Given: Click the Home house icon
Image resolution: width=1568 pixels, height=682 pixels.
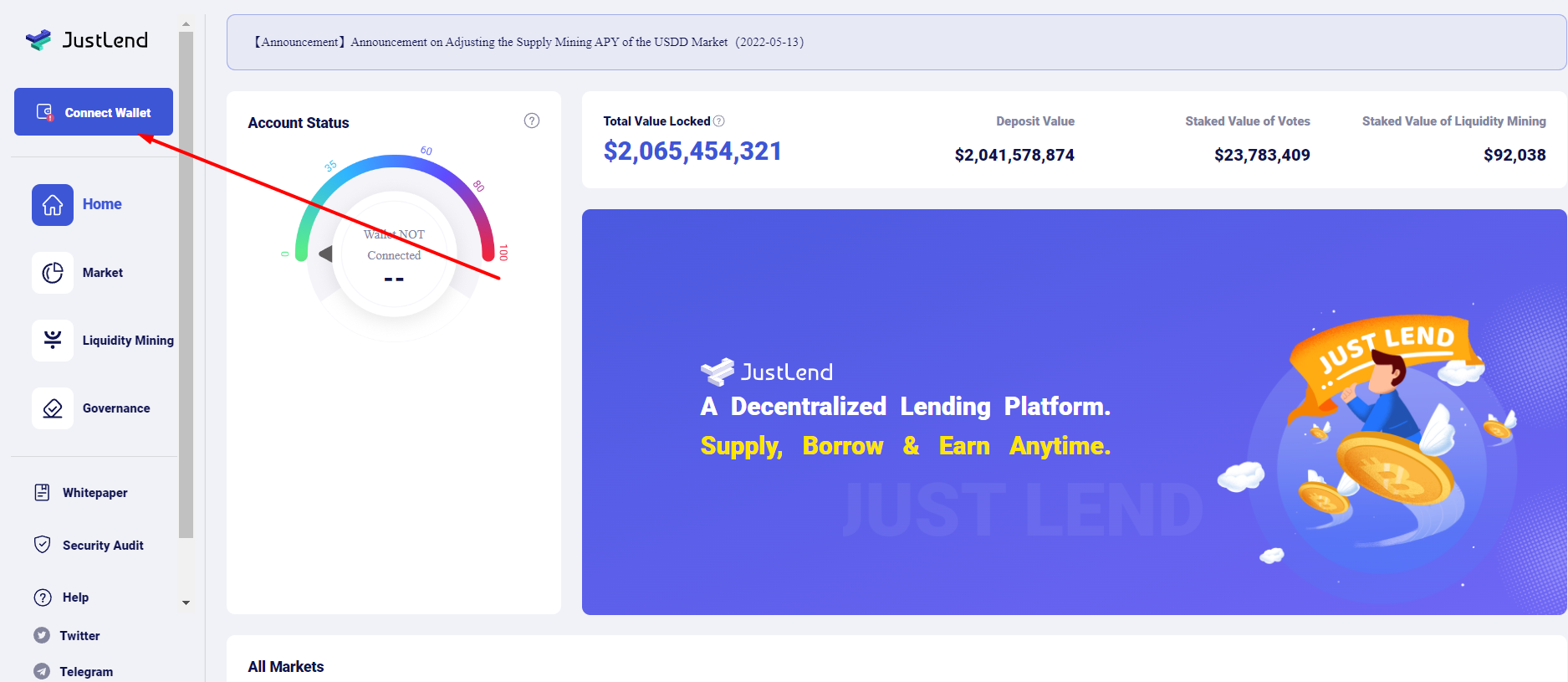Looking at the screenshot, I should click(53, 205).
